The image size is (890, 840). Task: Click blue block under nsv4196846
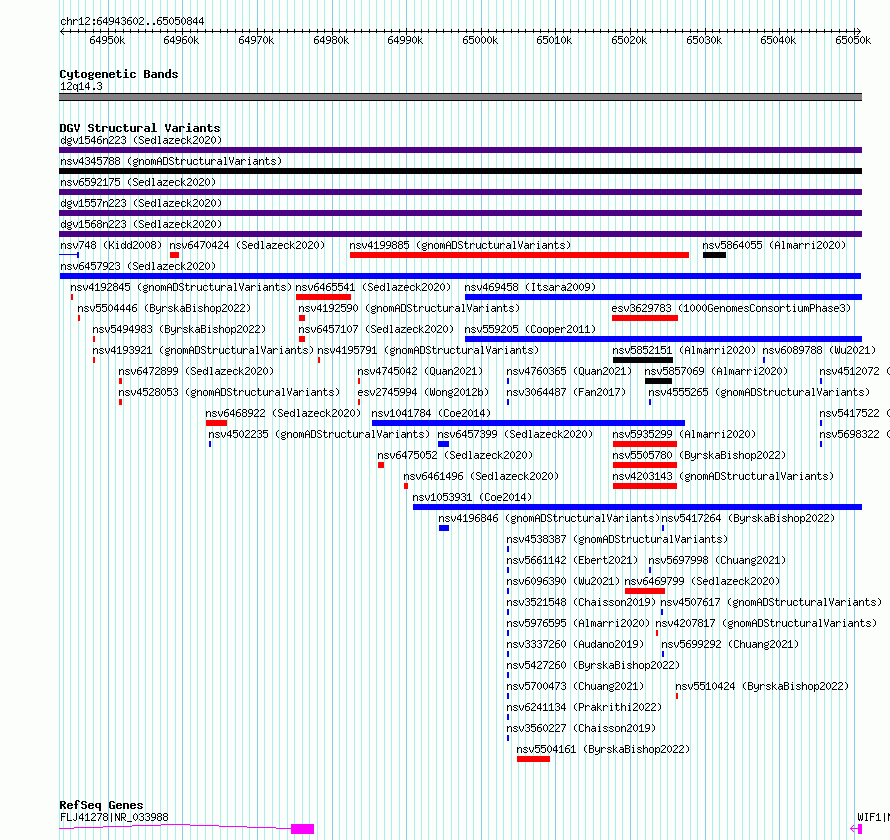[x=444, y=528]
